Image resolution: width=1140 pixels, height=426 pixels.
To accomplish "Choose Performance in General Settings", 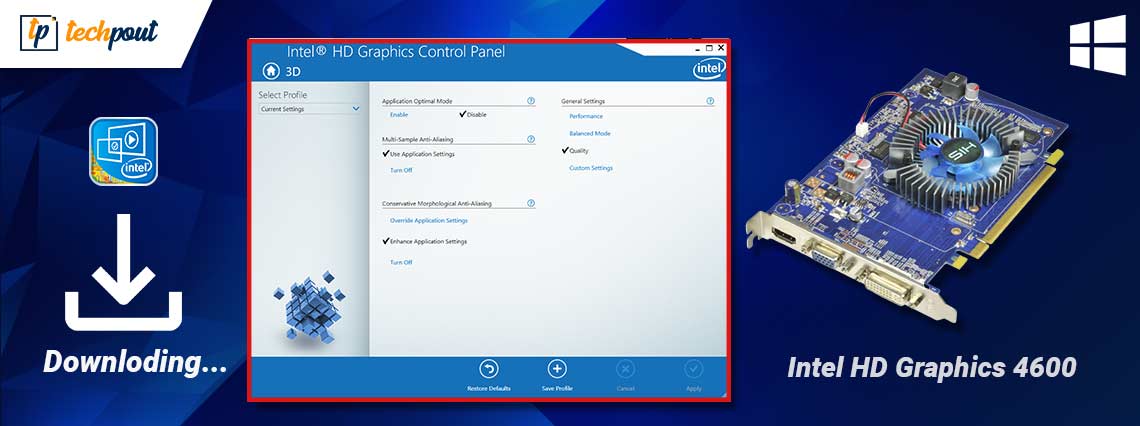I will pyautogui.click(x=586, y=116).
